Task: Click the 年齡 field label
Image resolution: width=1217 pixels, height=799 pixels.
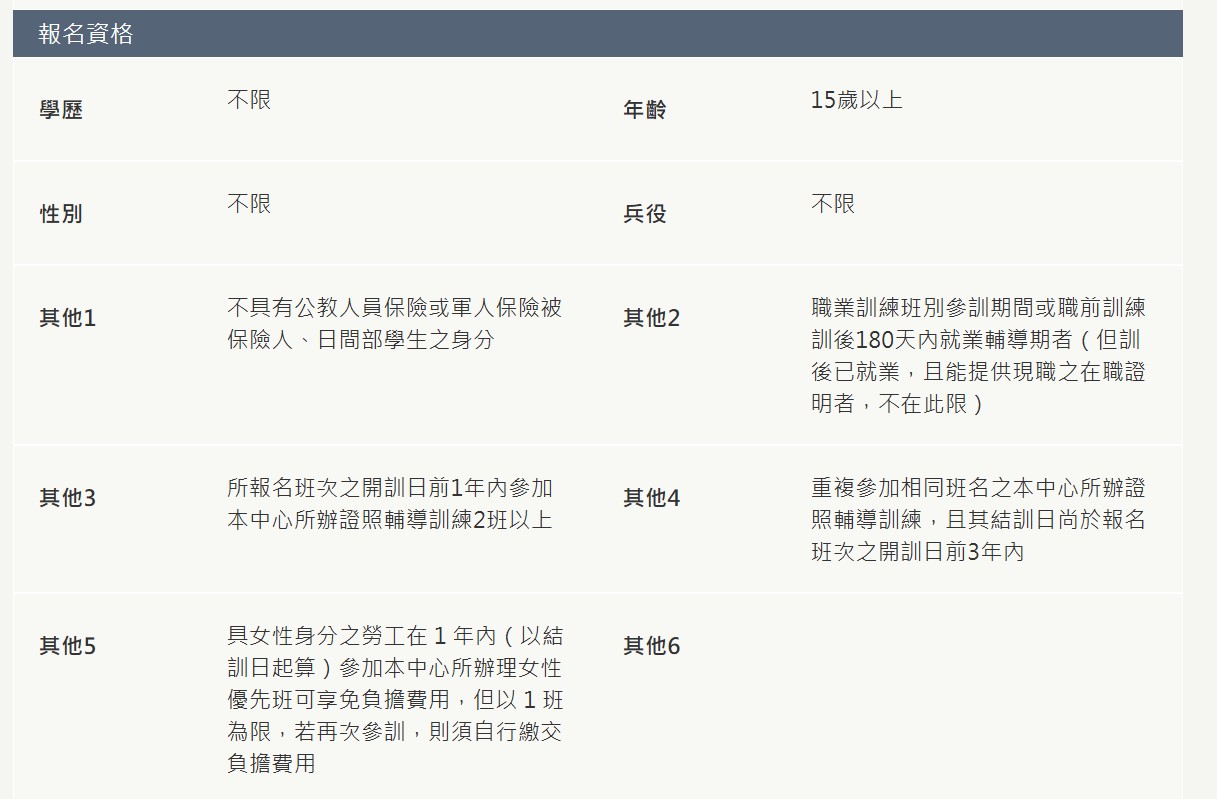Action: coord(645,110)
